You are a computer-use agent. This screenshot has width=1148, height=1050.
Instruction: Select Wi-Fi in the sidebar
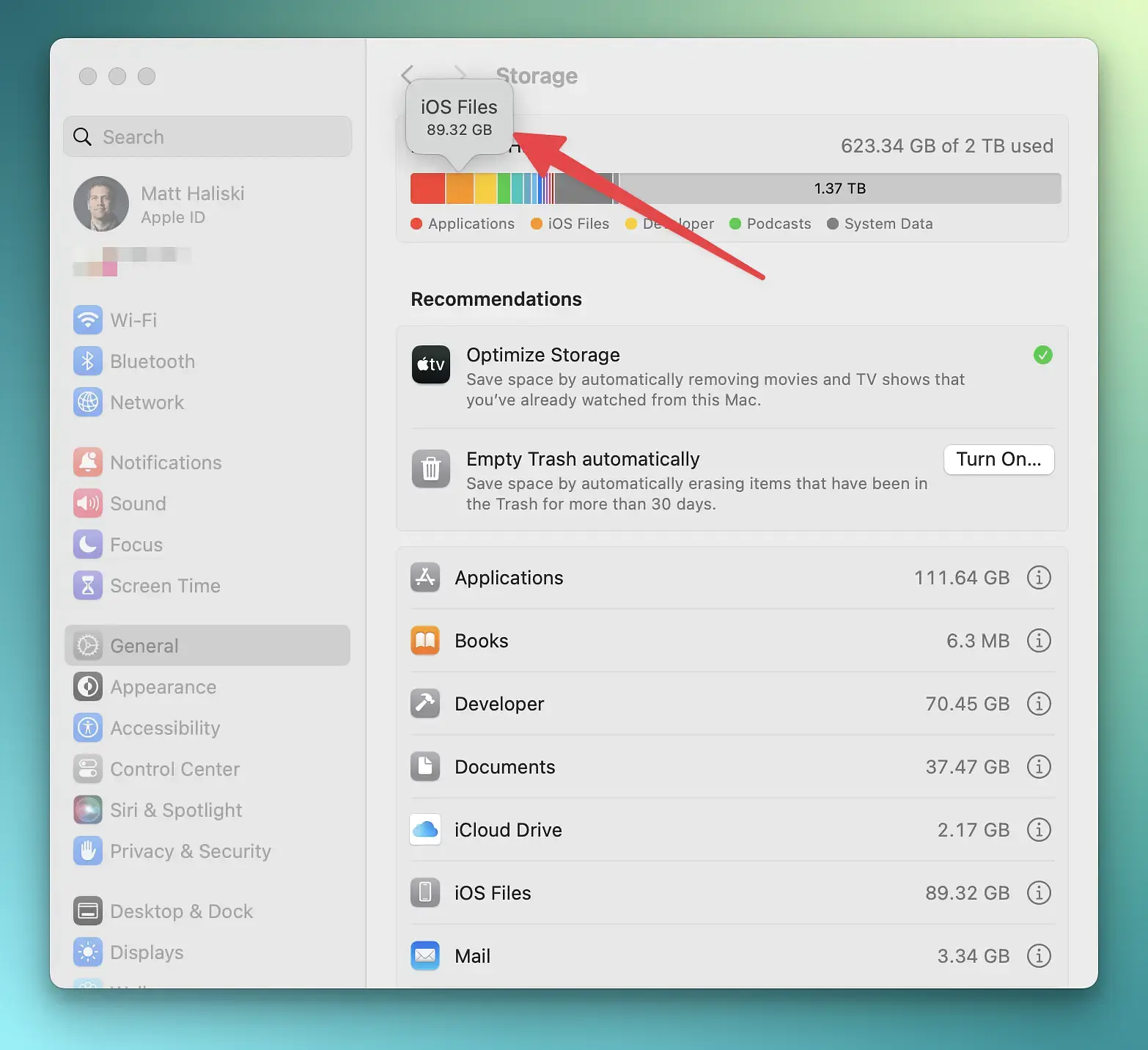pos(207,320)
